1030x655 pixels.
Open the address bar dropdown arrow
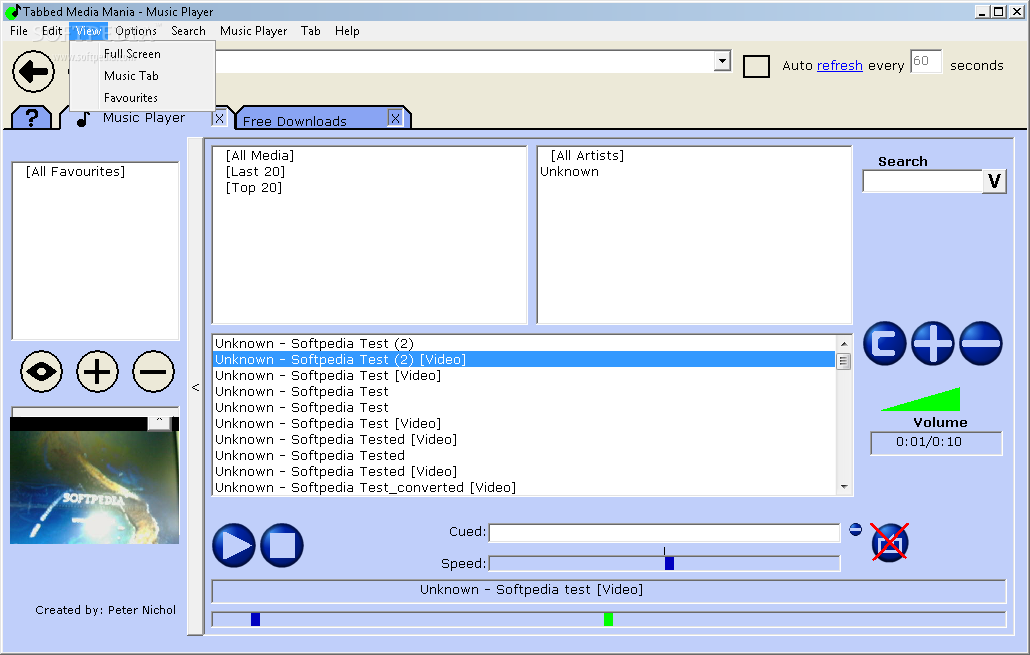coord(722,61)
